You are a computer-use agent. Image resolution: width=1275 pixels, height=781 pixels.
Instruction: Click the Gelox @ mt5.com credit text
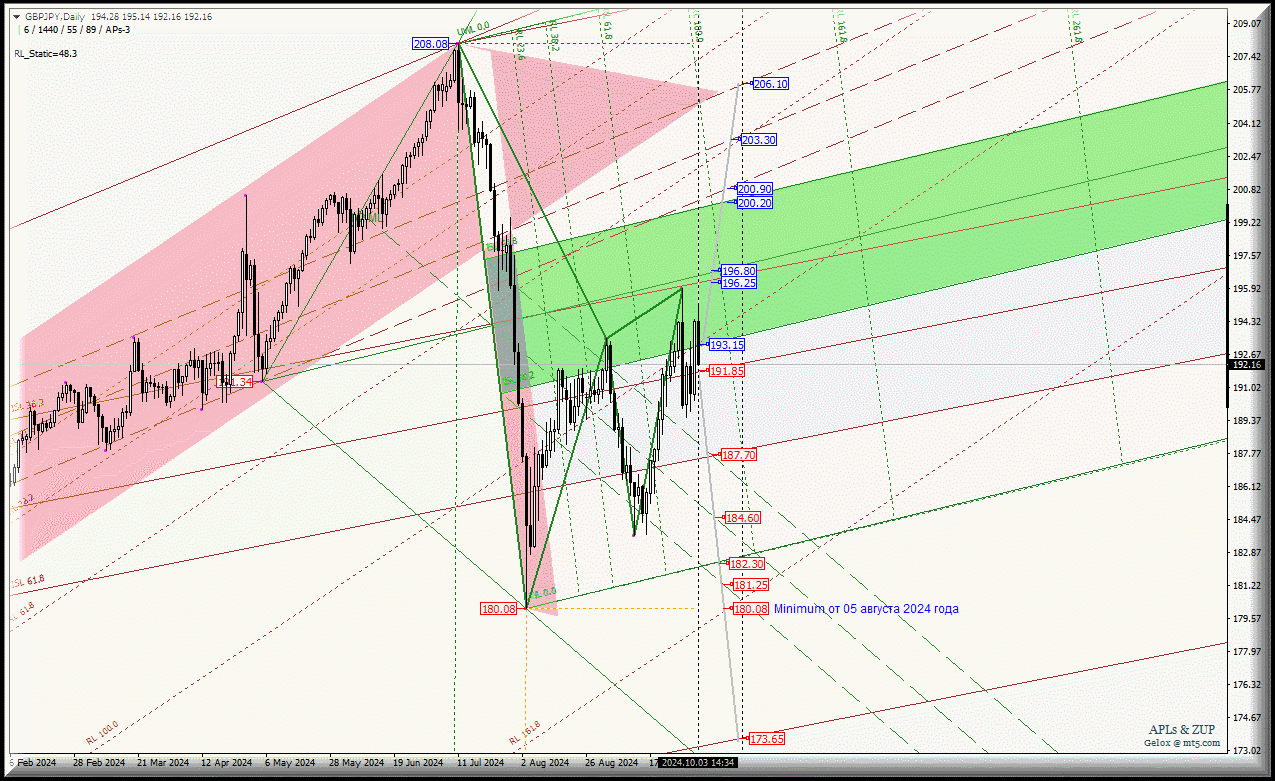click(1182, 742)
